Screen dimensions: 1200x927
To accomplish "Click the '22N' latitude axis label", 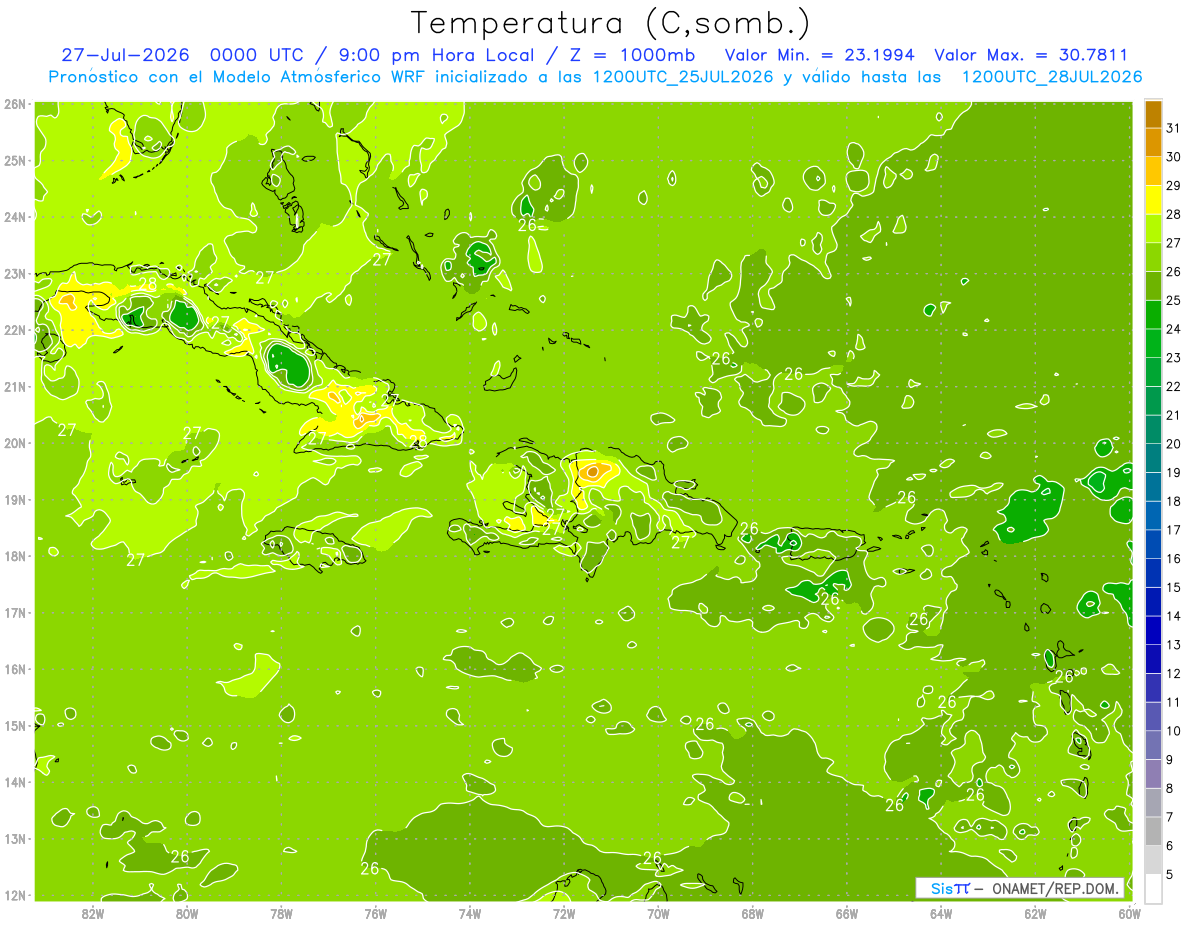I will pyautogui.click(x=15, y=330).
